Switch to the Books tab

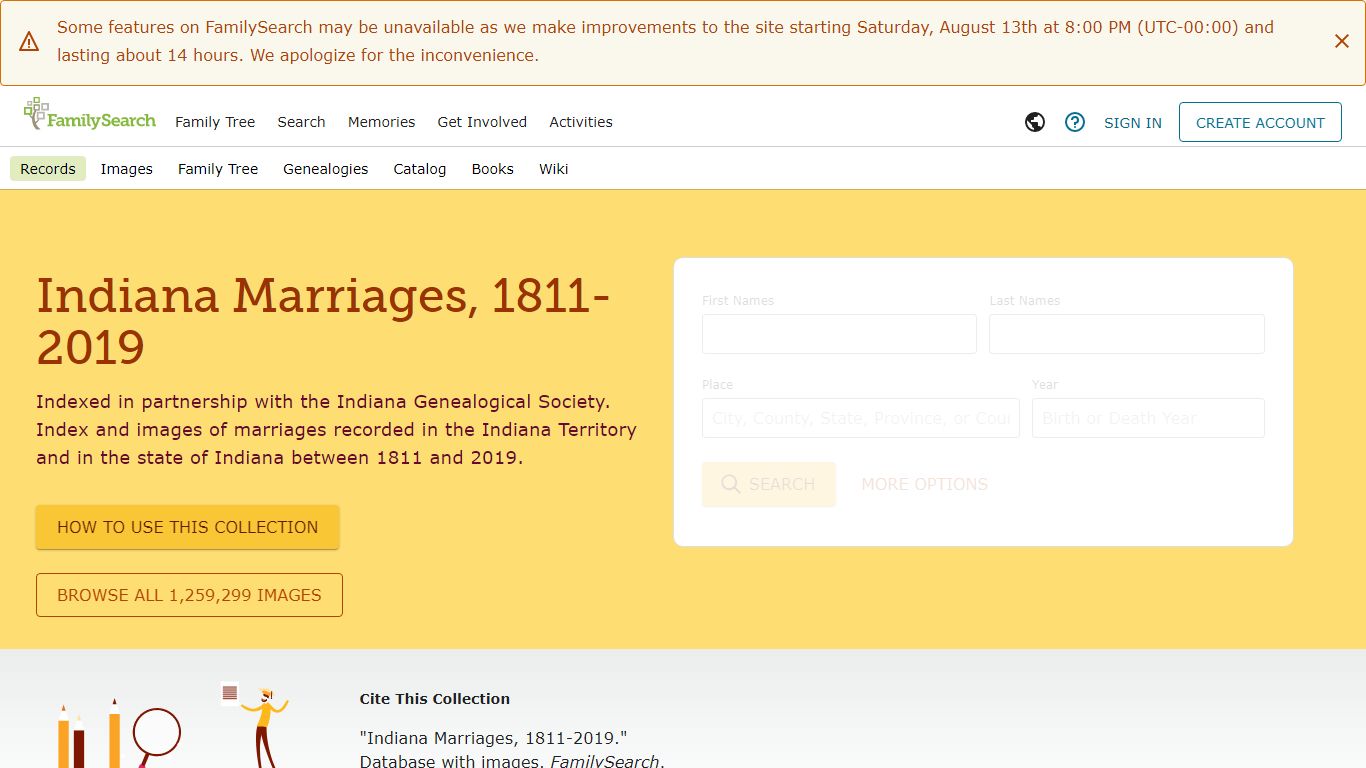[493, 169]
